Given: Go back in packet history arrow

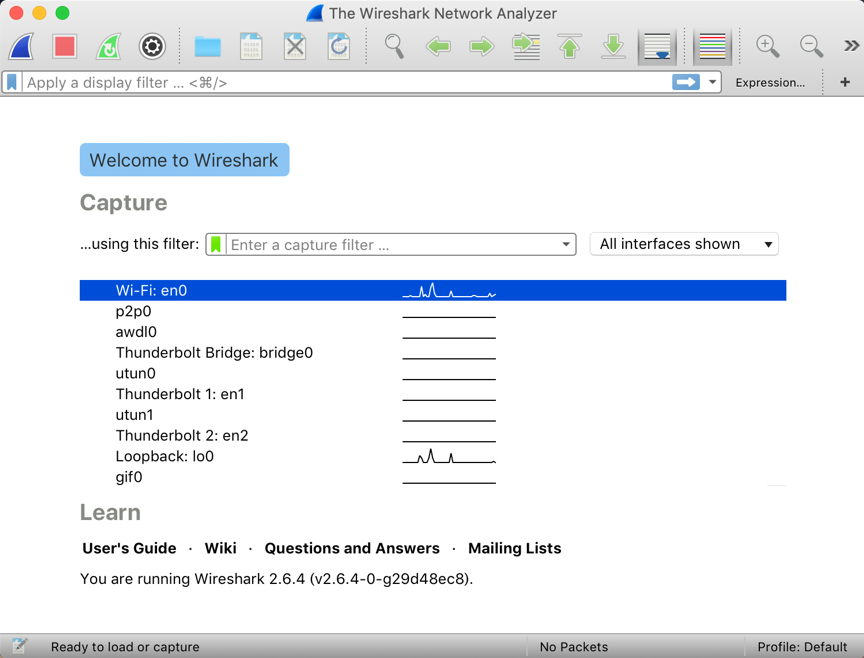Looking at the screenshot, I should coord(439,46).
